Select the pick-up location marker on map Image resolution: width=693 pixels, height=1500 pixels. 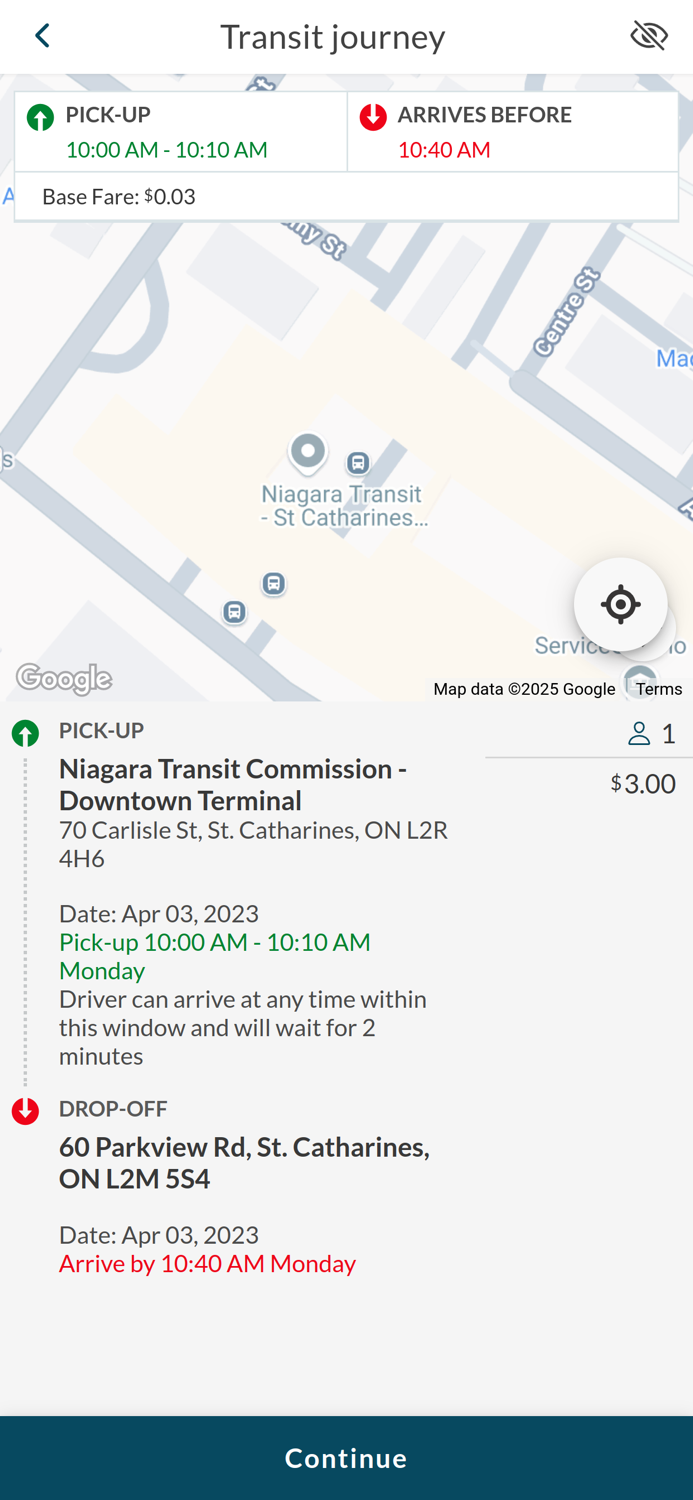point(307,451)
